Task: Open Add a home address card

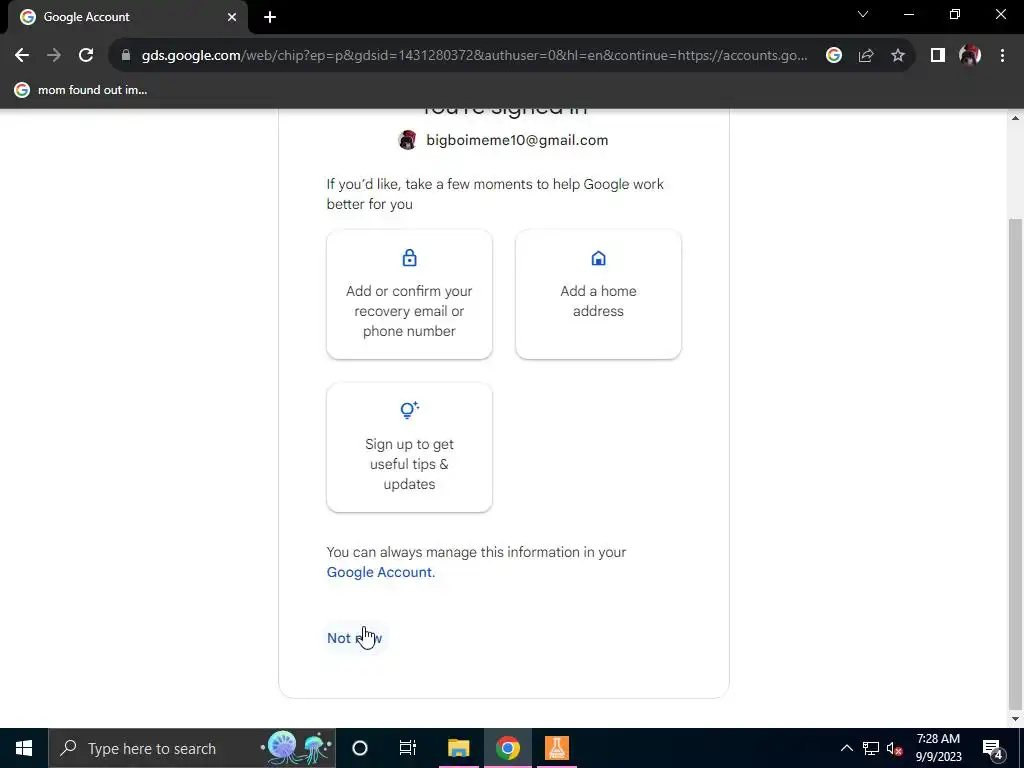Action: (x=598, y=294)
